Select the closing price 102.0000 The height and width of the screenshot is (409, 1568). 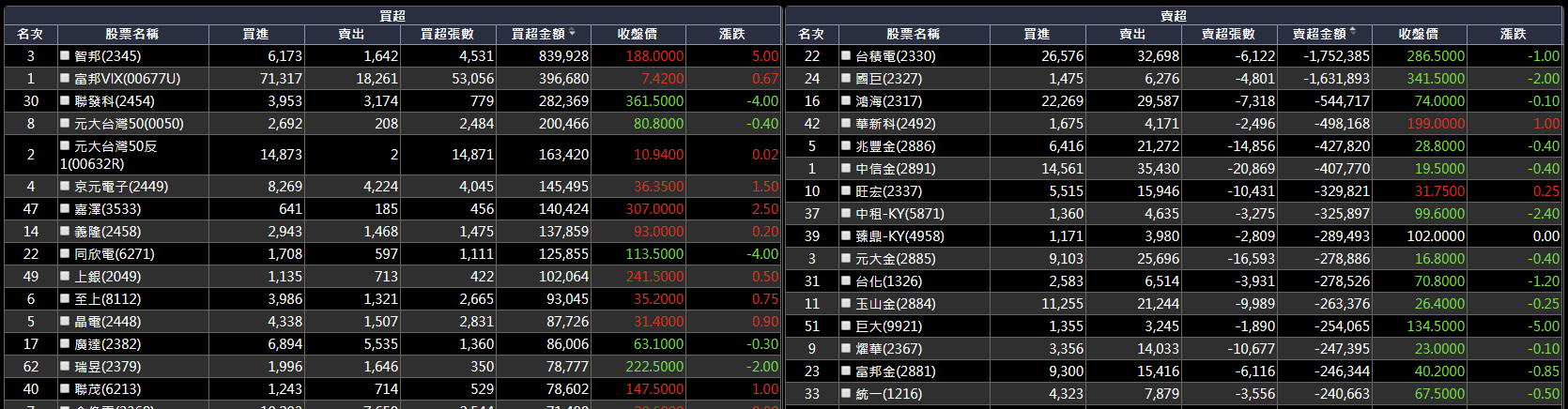pyautogui.click(x=1436, y=236)
